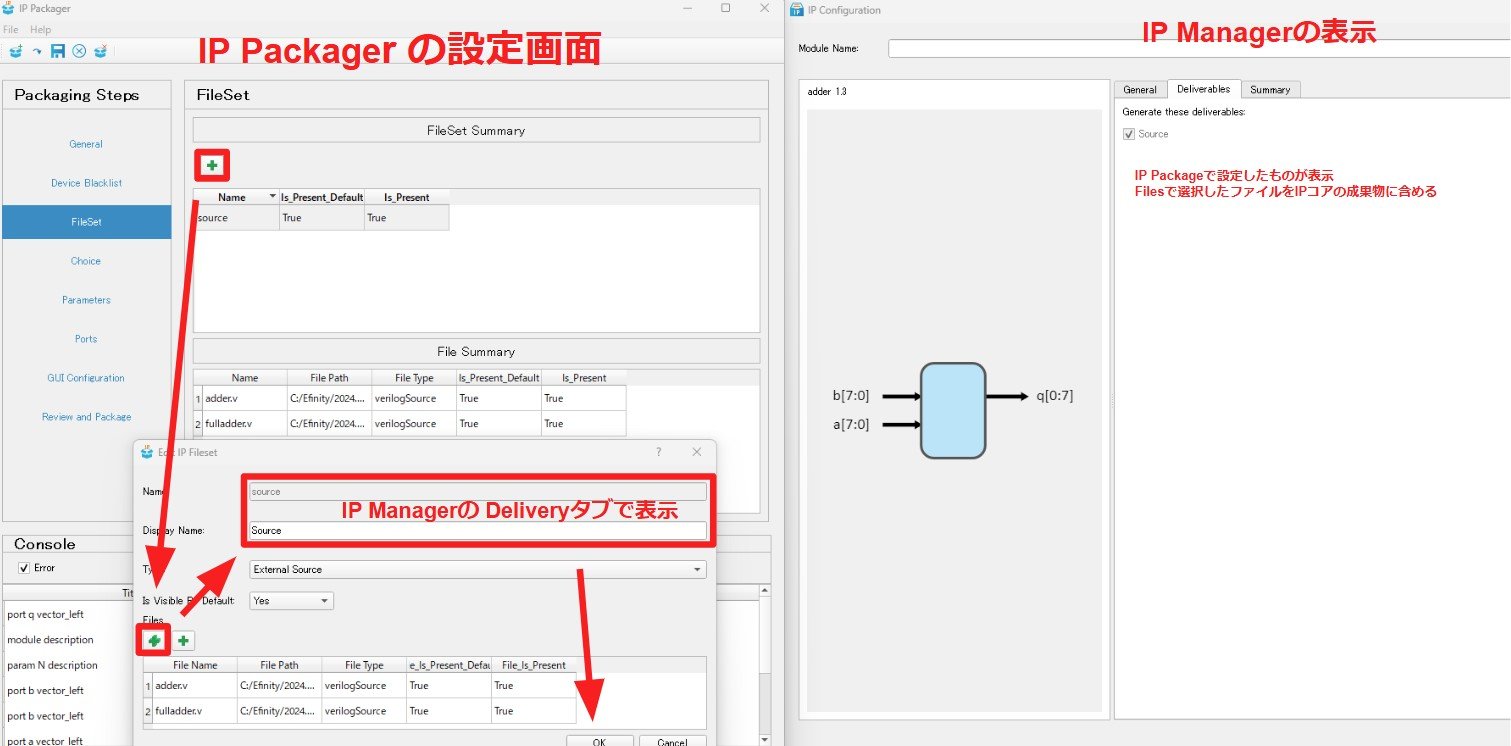Screen dimensions: 1511x746
Task: Select the Parameters packaging step
Action: 86,300
